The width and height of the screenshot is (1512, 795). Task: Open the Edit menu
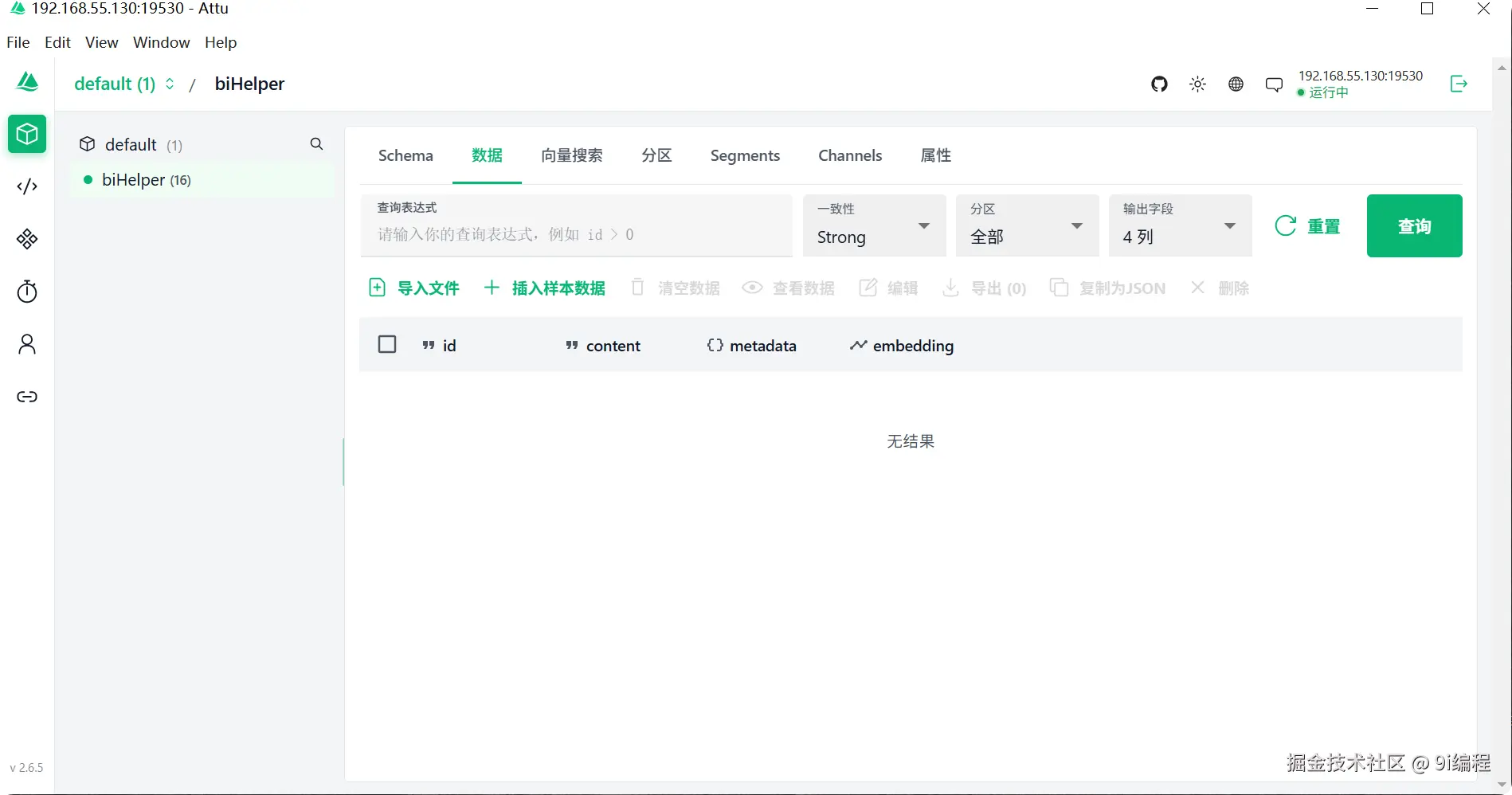pos(57,42)
